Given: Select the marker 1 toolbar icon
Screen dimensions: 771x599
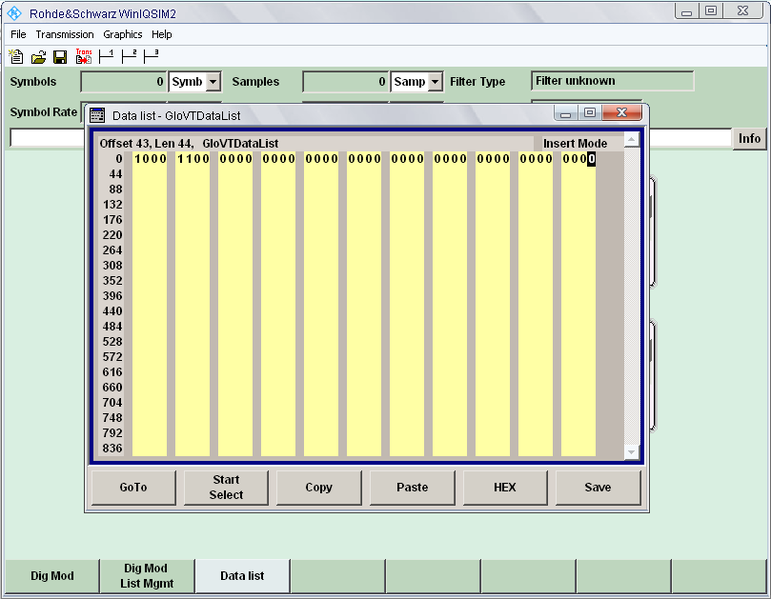Looking at the screenshot, I should click(106, 56).
